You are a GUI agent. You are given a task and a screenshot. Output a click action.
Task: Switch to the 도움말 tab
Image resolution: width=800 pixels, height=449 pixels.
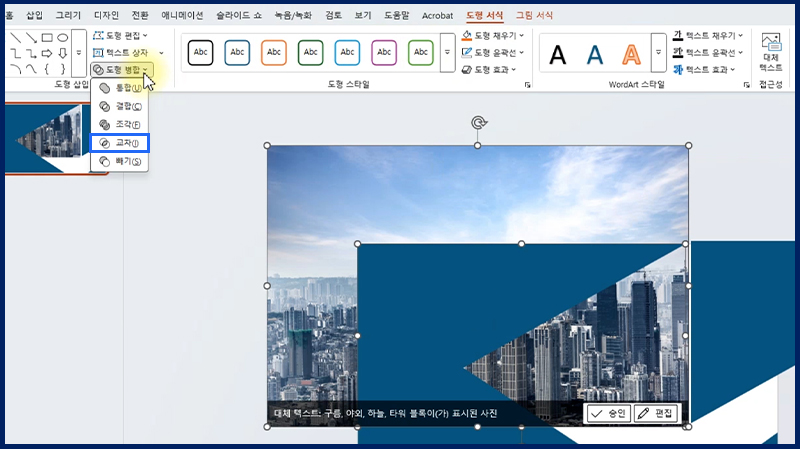click(x=397, y=15)
